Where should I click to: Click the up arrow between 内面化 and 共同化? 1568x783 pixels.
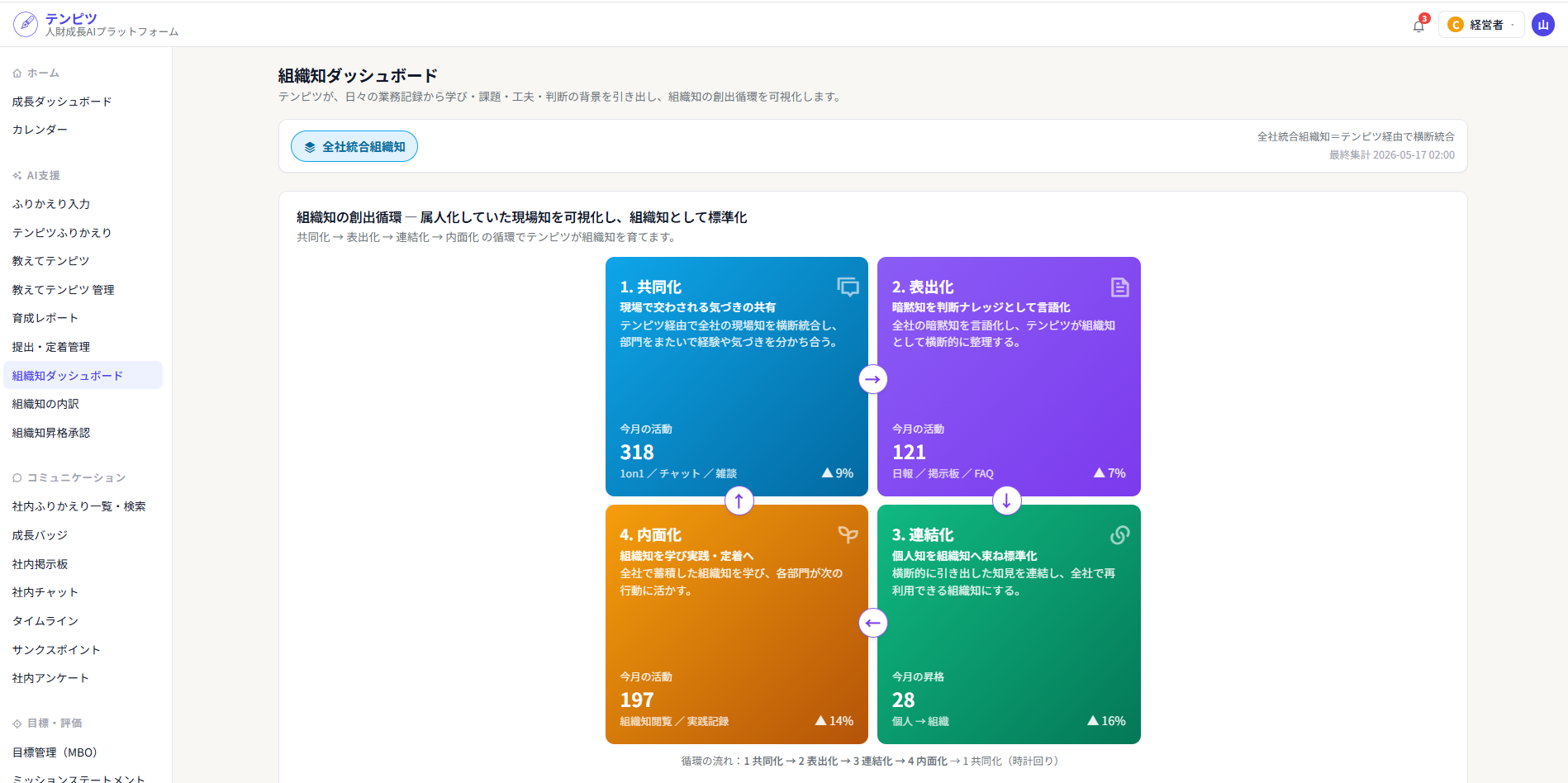(x=739, y=501)
